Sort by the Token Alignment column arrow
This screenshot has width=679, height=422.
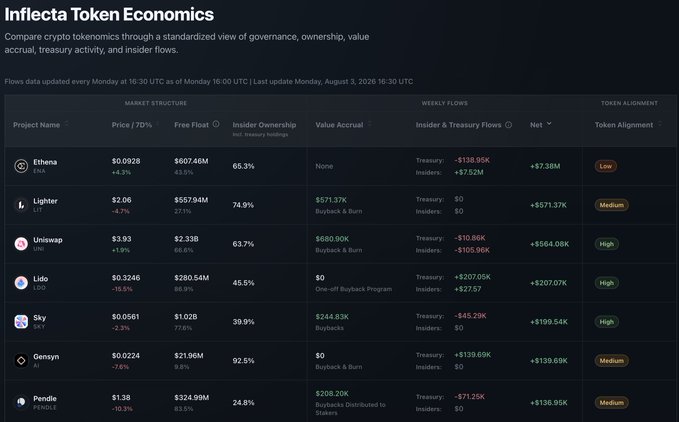point(660,125)
